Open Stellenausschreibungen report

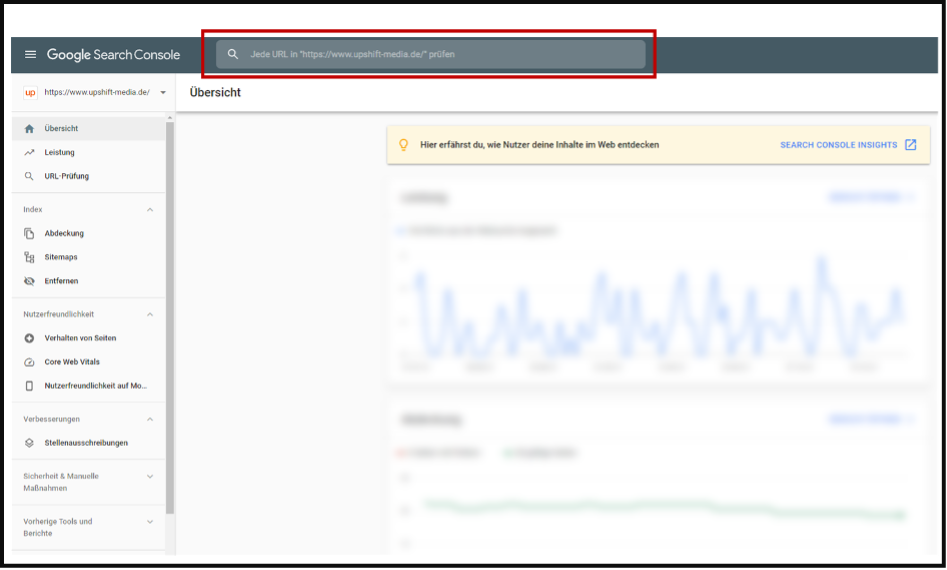(86, 443)
